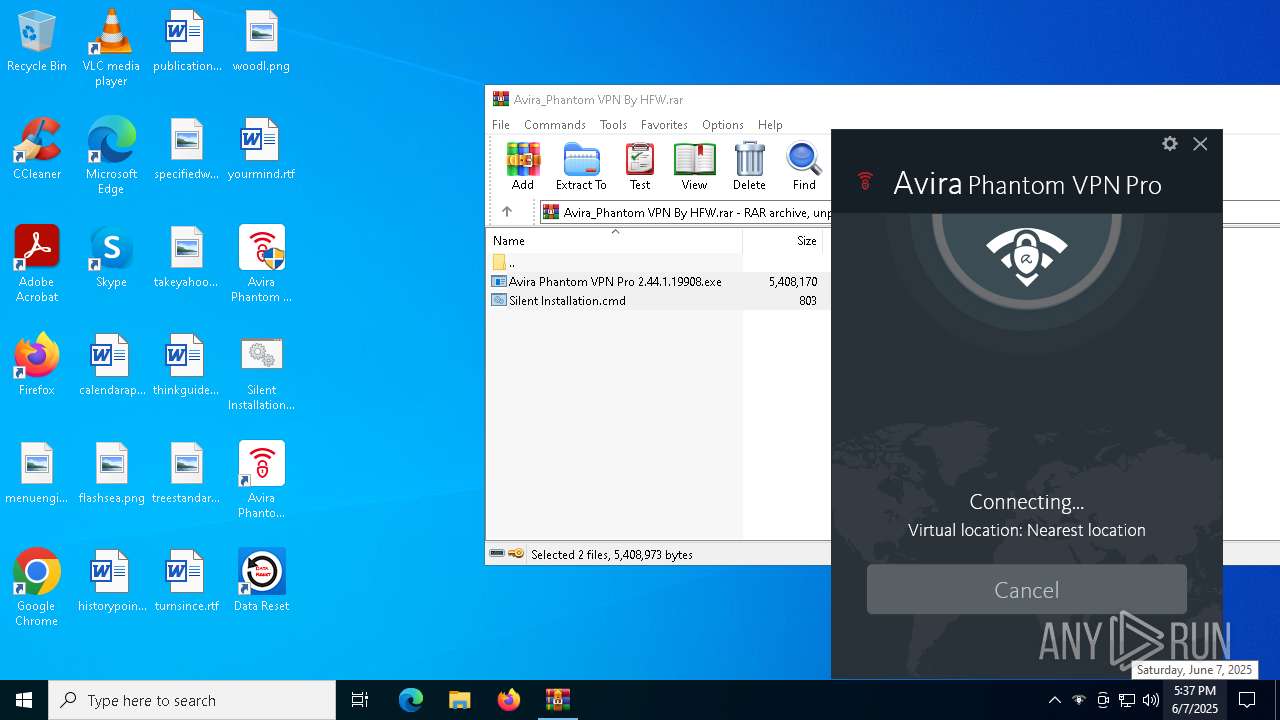
Task: Select thinkguide document on desktop
Action: pyautogui.click(x=186, y=365)
